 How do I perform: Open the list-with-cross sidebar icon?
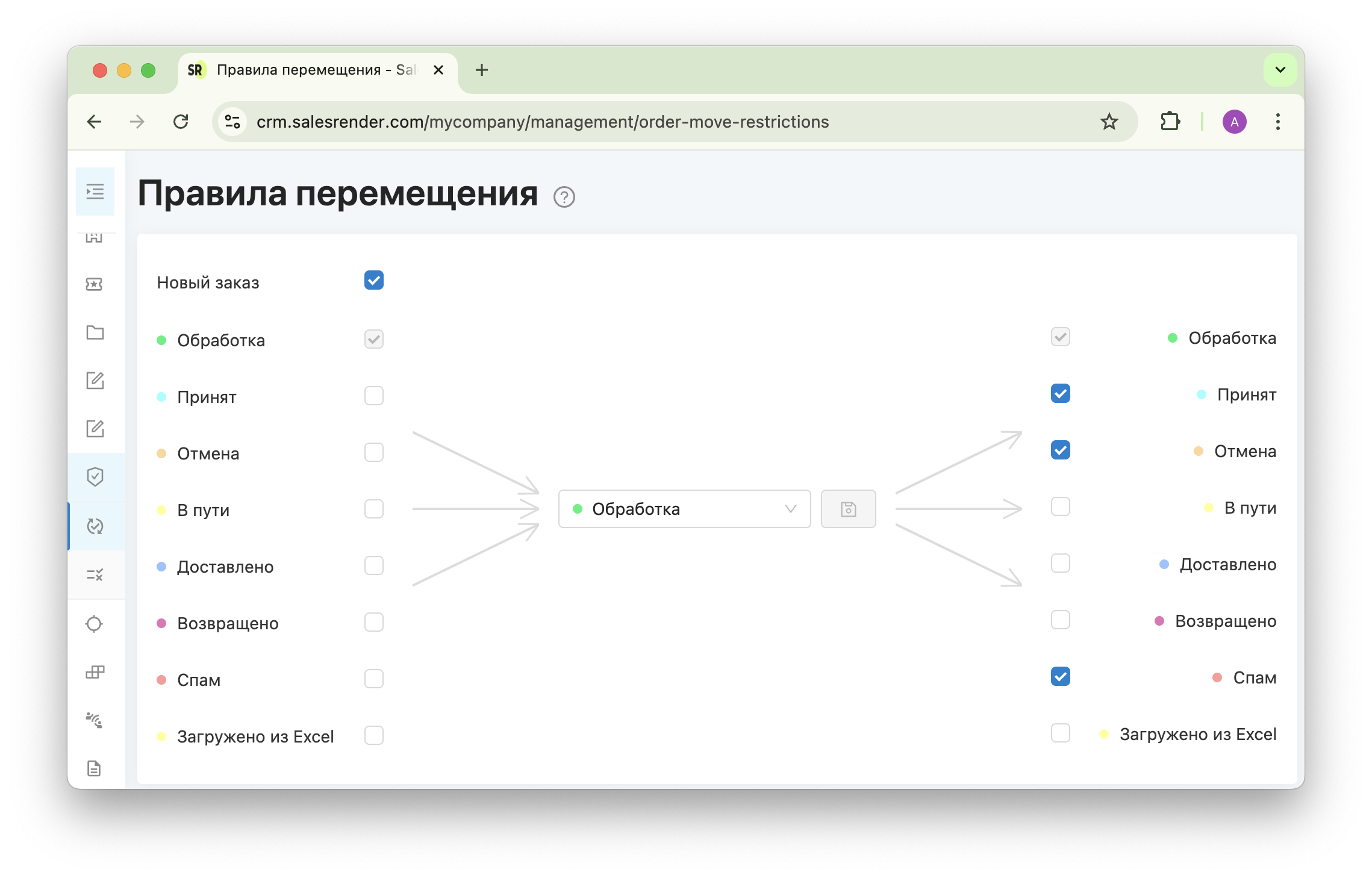[95, 574]
